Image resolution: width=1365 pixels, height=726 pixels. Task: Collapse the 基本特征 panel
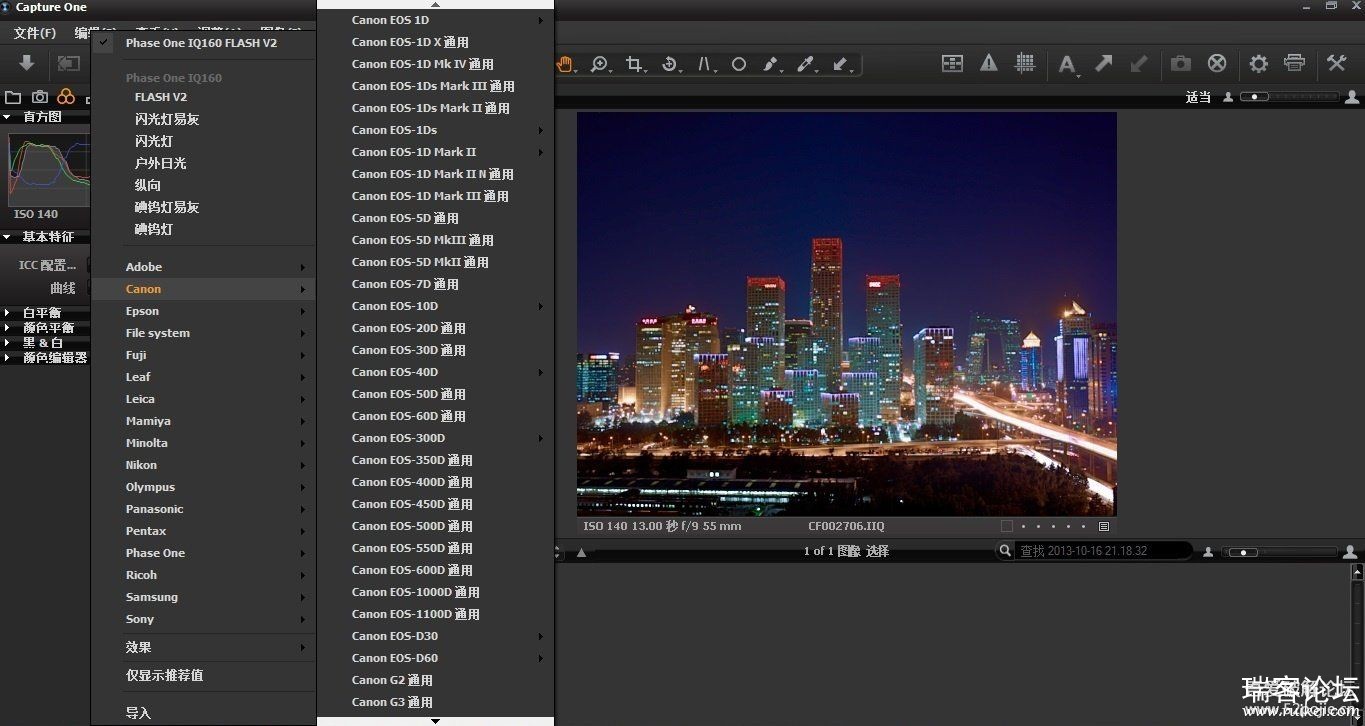[7, 237]
